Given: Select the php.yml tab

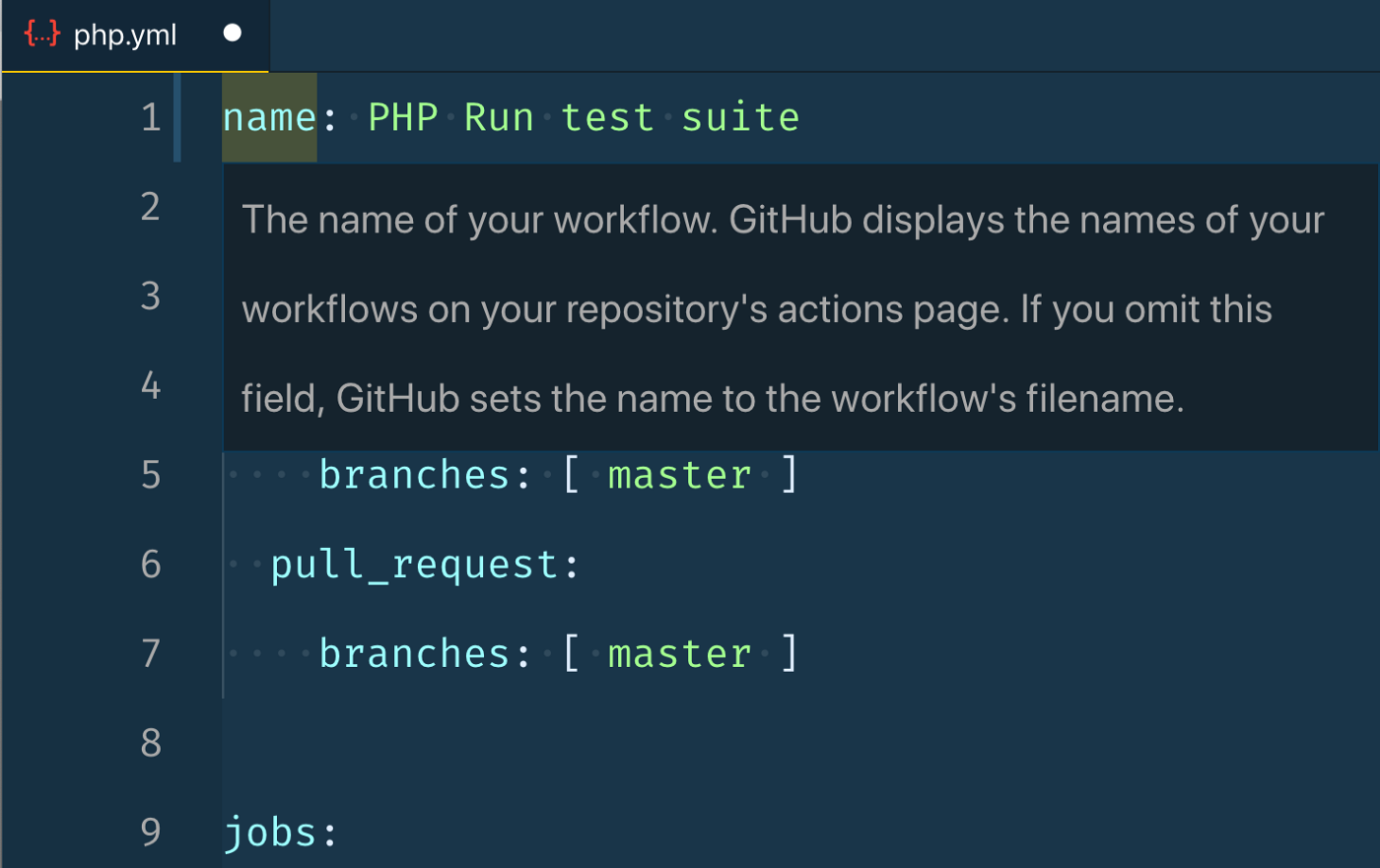Looking at the screenshot, I should pyautogui.click(x=135, y=35).
